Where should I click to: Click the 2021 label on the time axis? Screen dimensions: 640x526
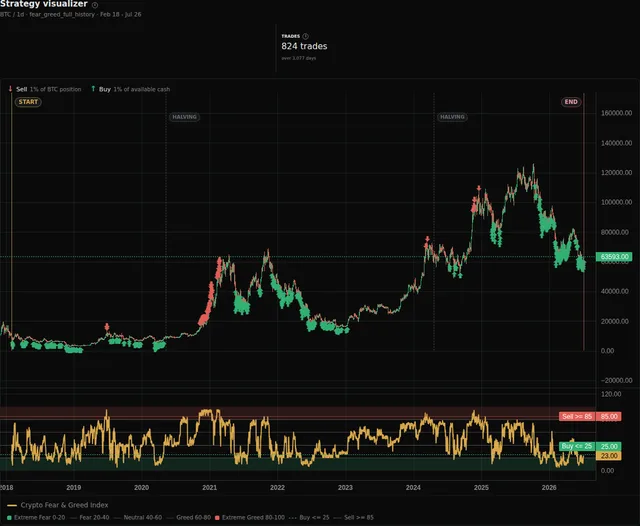click(x=209, y=487)
